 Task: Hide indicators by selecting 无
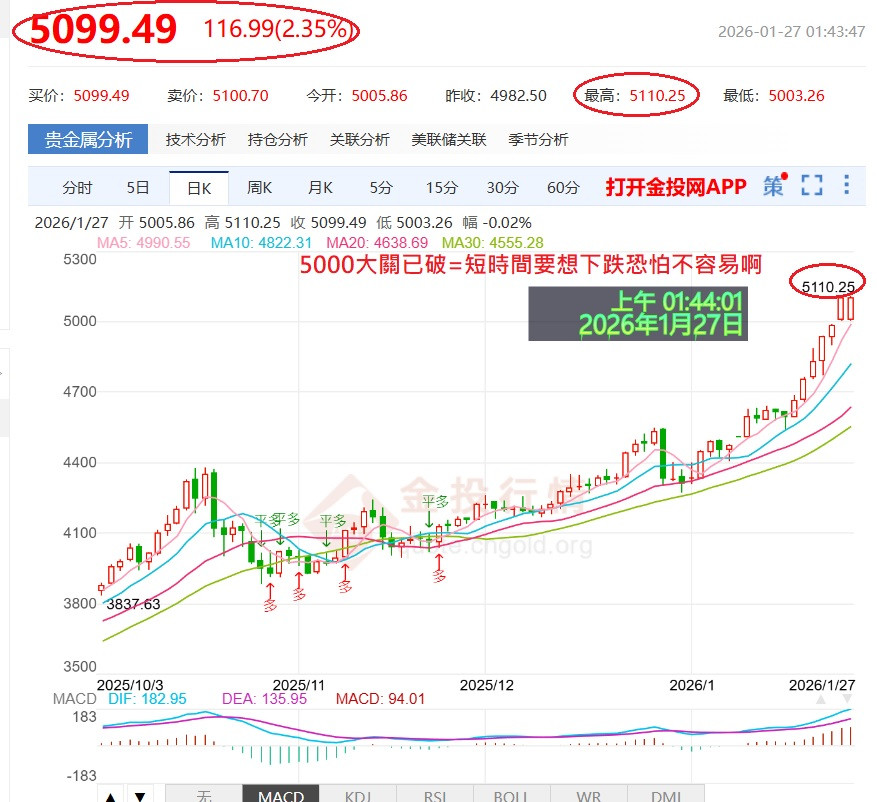click(204, 795)
